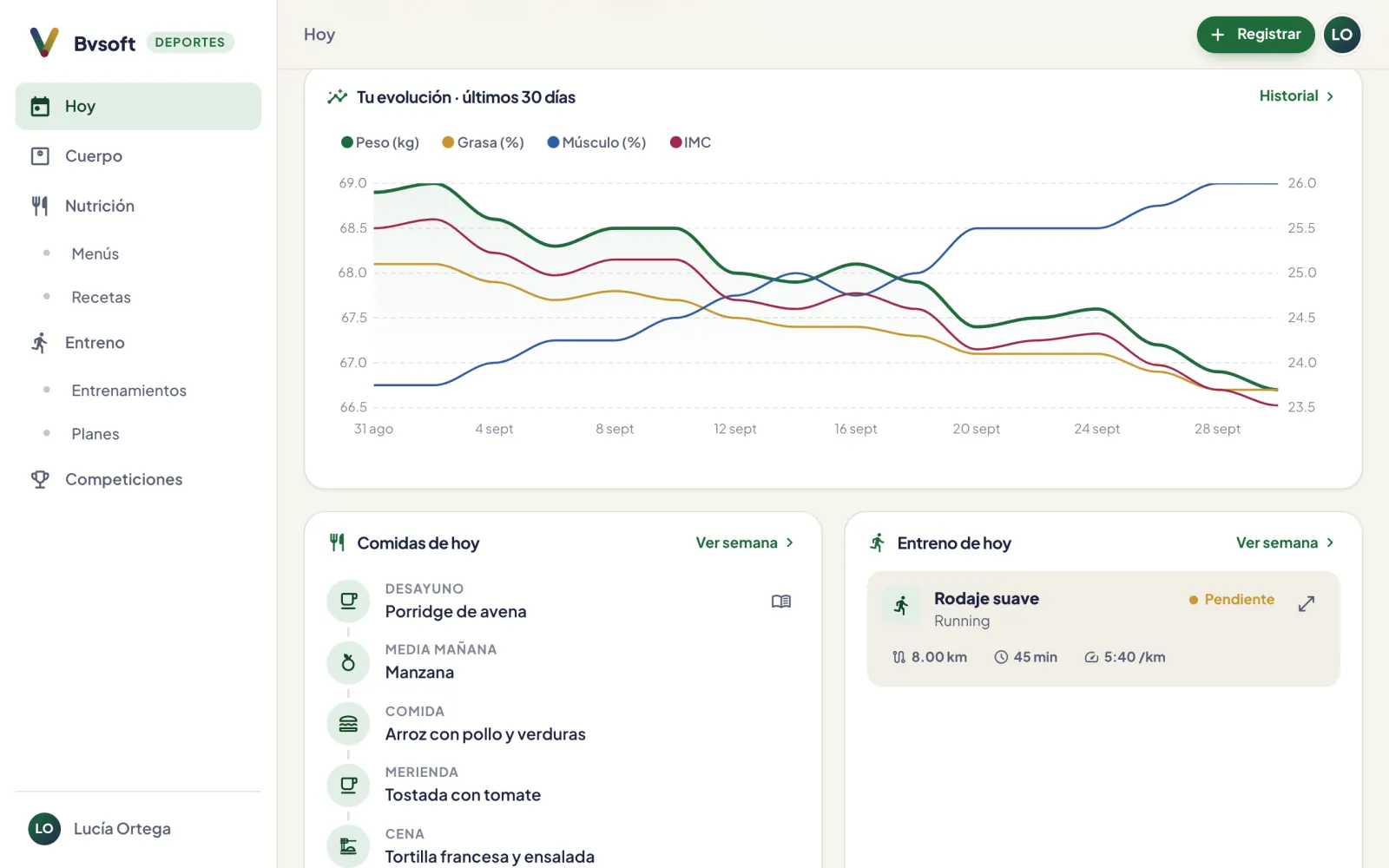Click the 5:40 /km pace value
Screen dimensions: 1389x868
click(1125, 657)
